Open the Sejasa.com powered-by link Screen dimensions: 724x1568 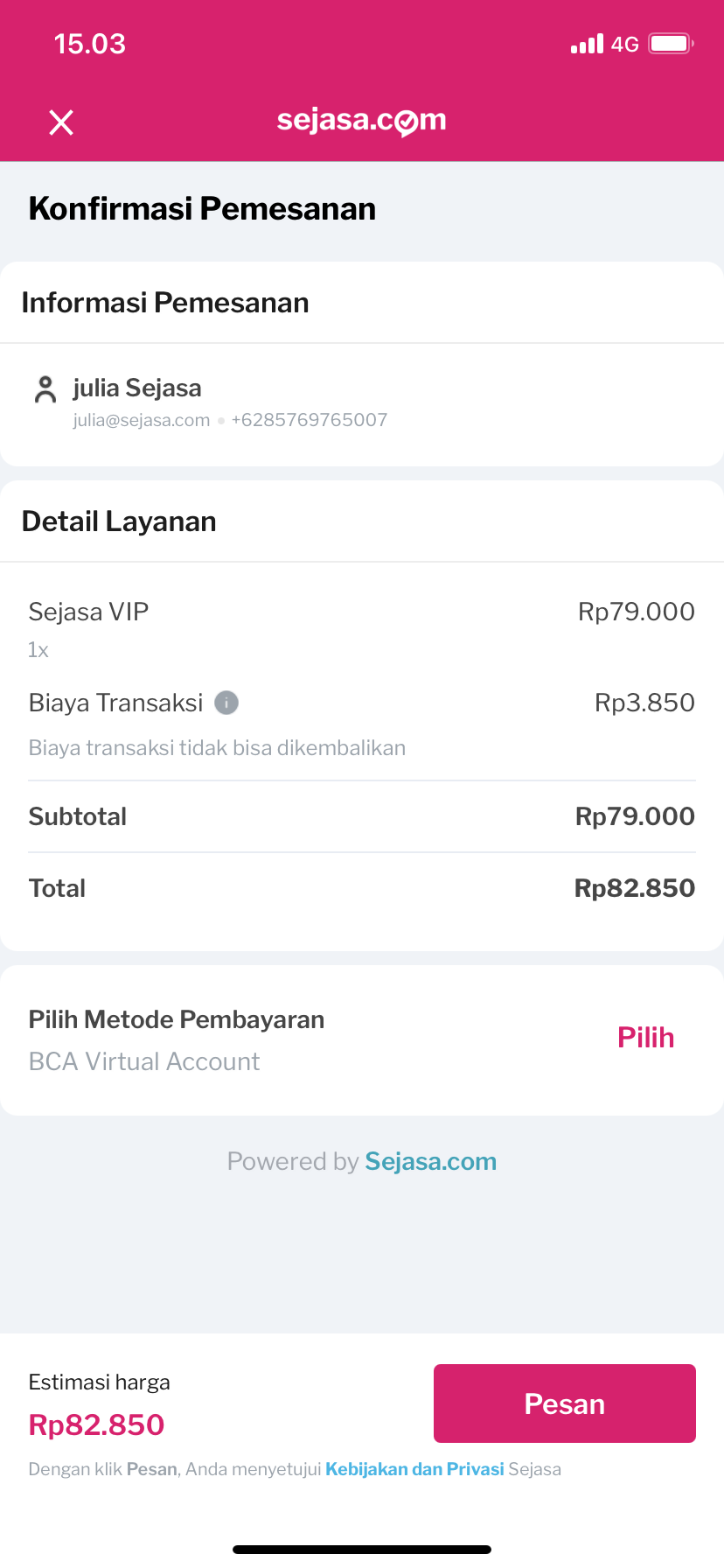point(430,1161)
